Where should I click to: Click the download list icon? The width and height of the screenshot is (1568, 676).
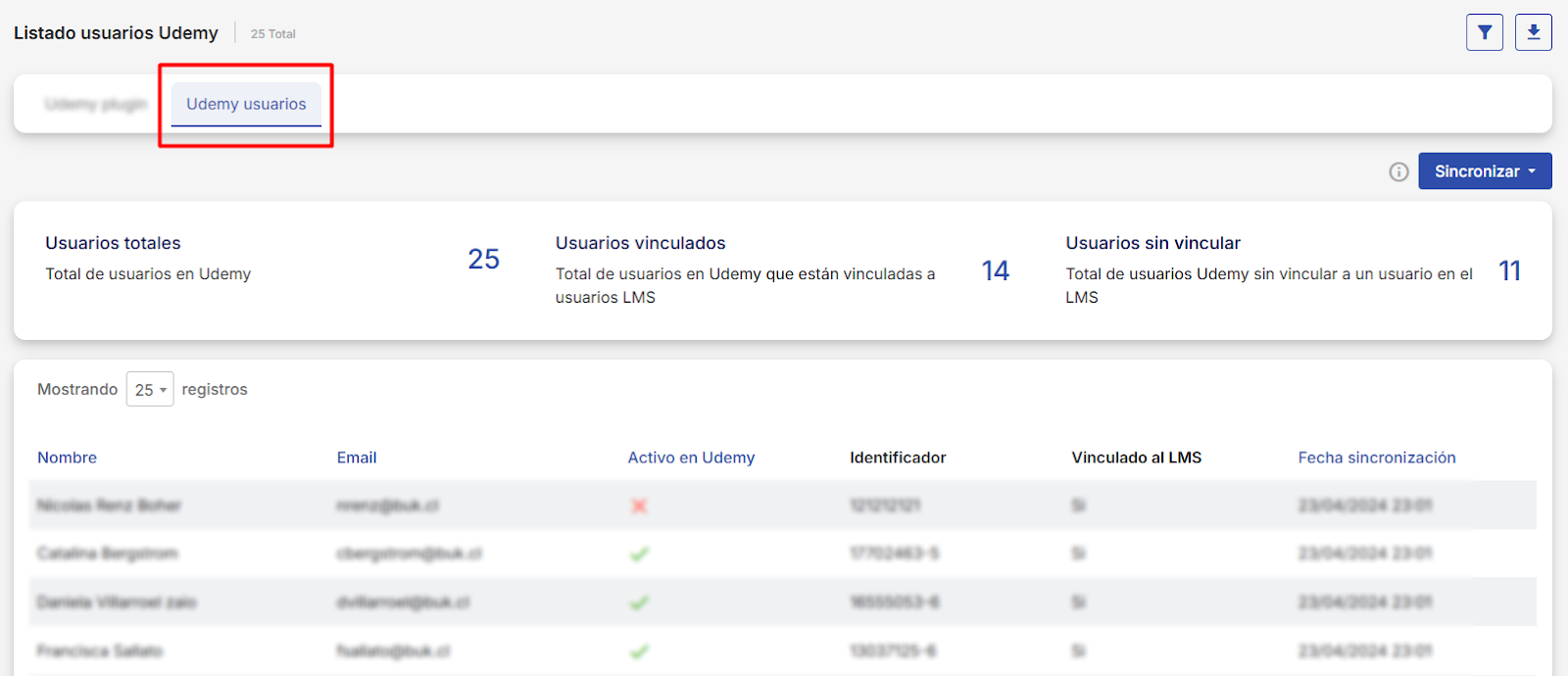(x=1534, y=32)
